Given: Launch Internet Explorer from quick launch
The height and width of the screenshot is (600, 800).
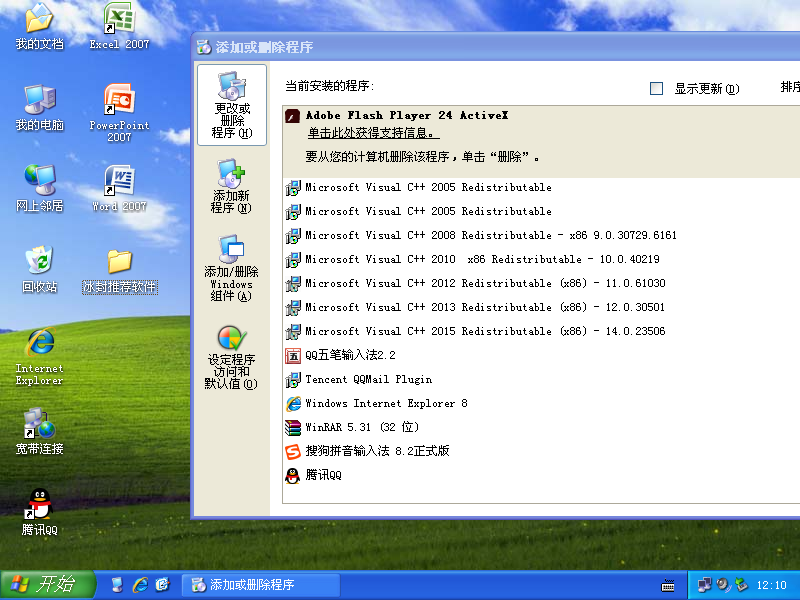Looking at the screenshot, I should point(140,585).
